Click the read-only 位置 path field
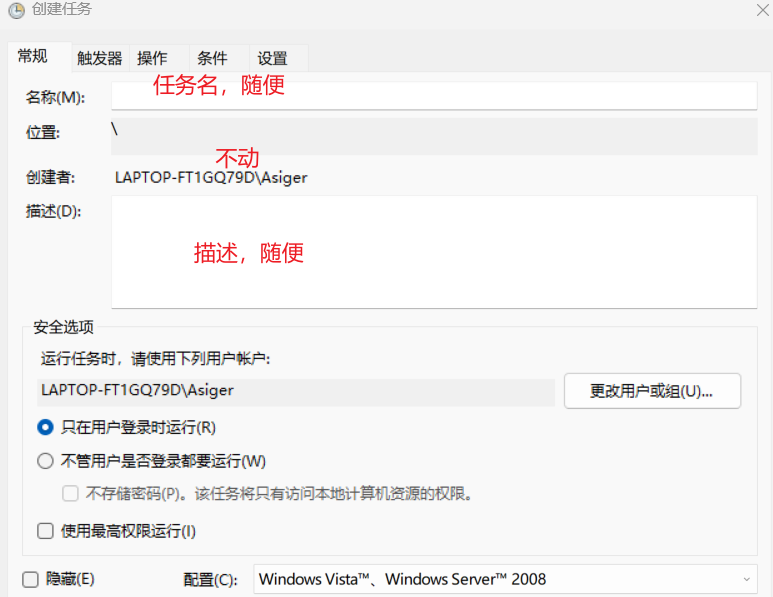 tap(433, 136)
